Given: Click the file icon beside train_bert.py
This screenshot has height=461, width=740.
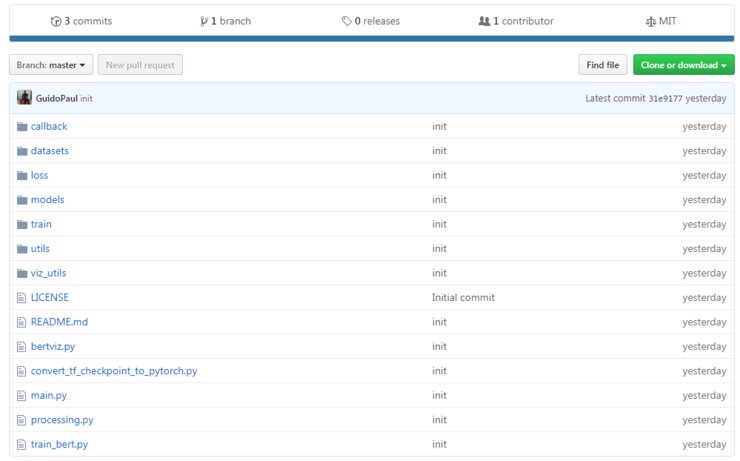Looking at the screenshot, I should 22,444.
